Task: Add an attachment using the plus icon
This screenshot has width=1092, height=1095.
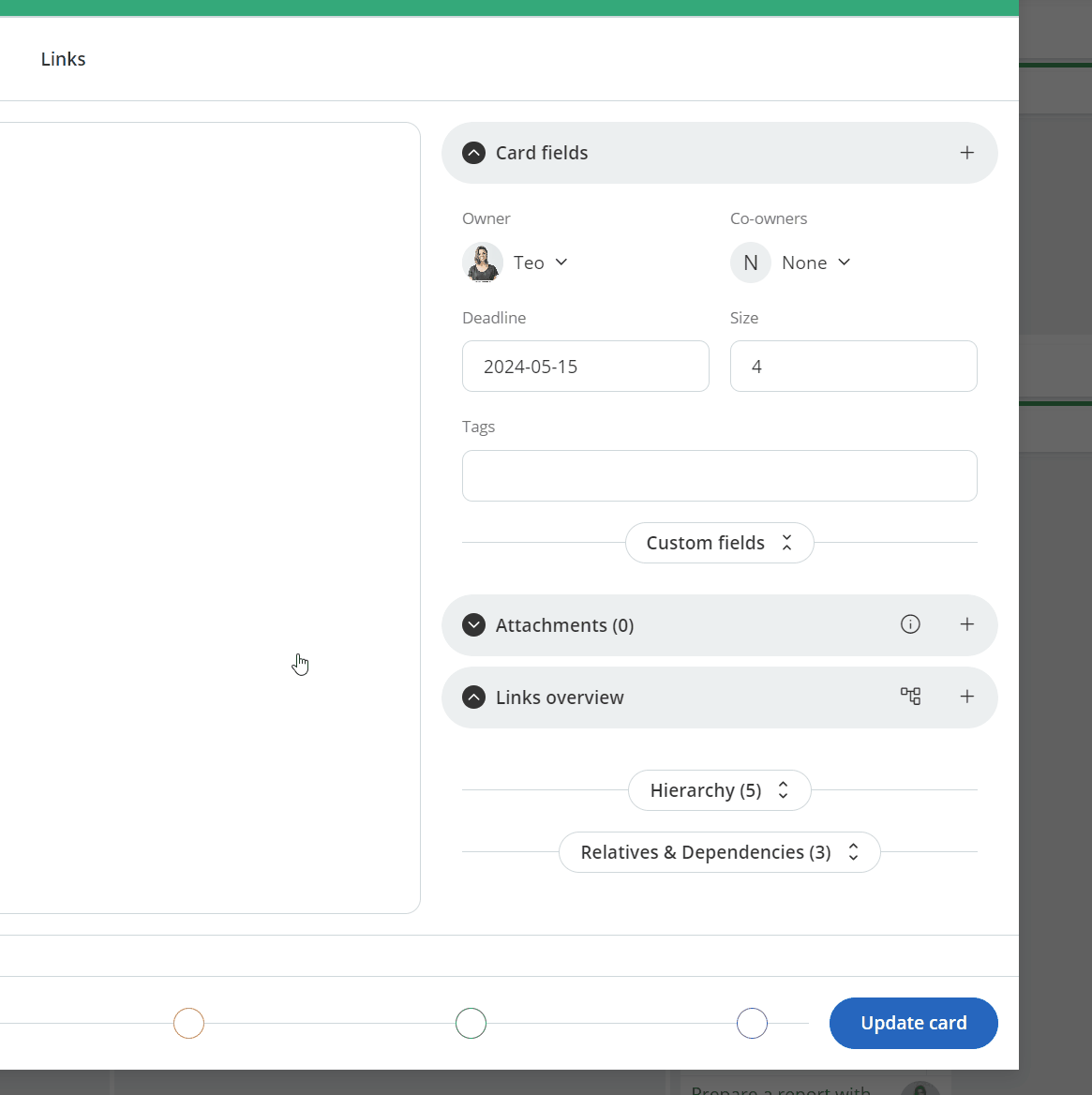Action: pos(966,624)
